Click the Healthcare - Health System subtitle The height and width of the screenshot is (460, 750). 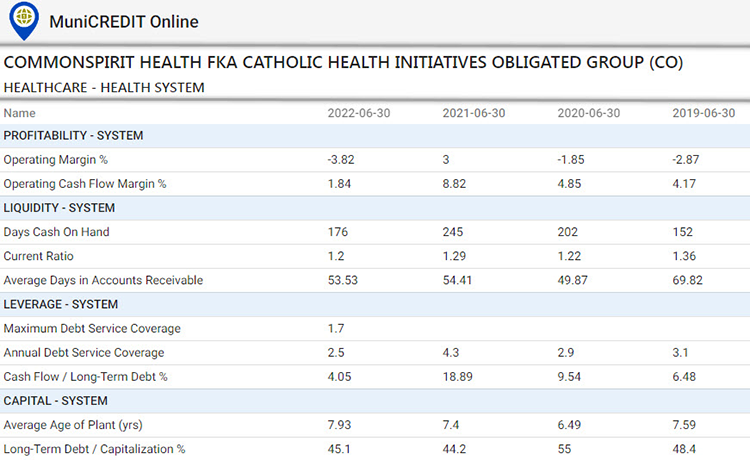pyautogui.click(x=104, y=88)
